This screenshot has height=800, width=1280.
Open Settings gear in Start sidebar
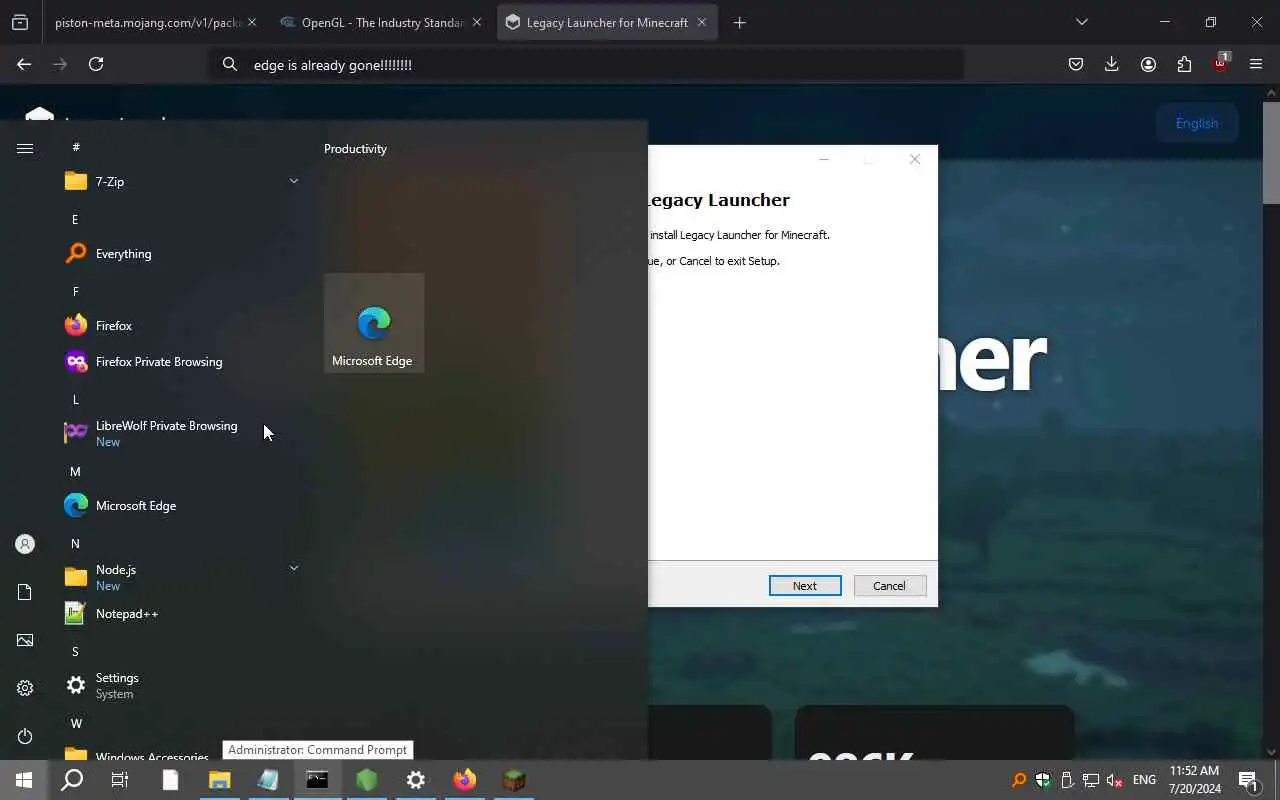tap(25, 688)
